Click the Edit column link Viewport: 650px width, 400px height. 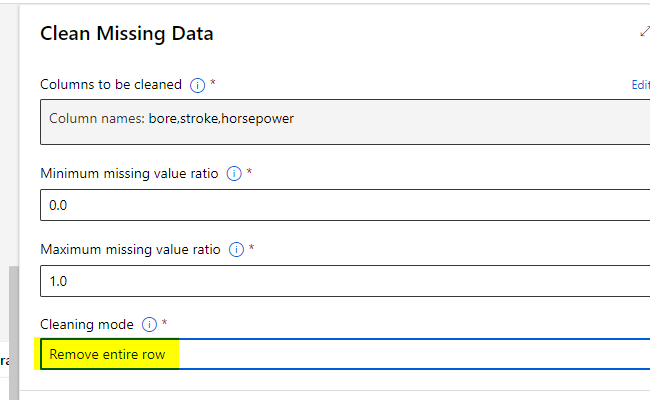coord(640,86)
